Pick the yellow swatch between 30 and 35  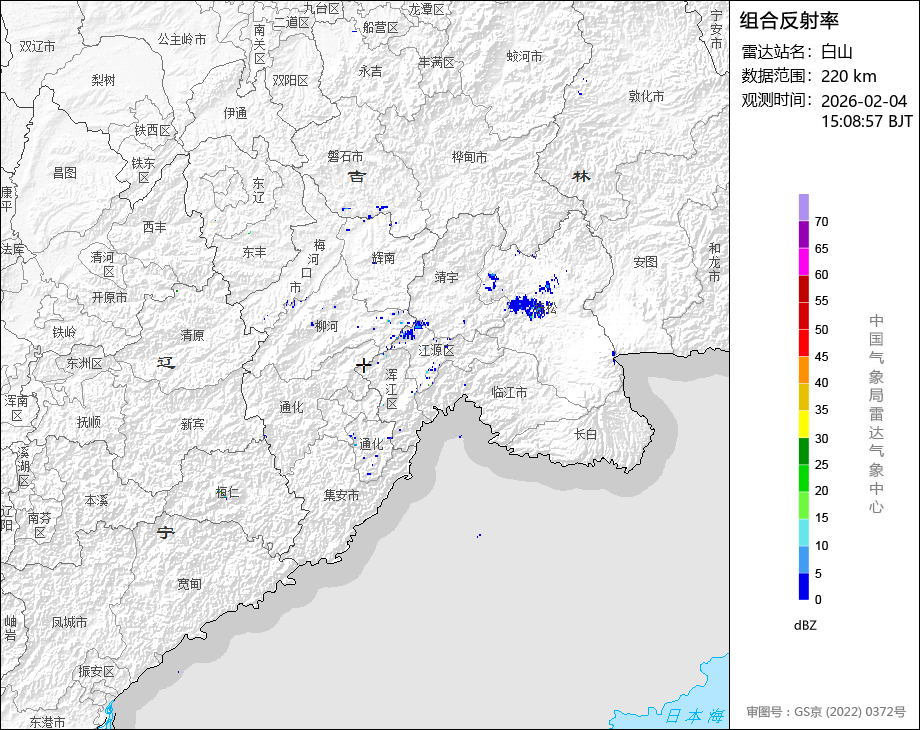click(803, 424)
